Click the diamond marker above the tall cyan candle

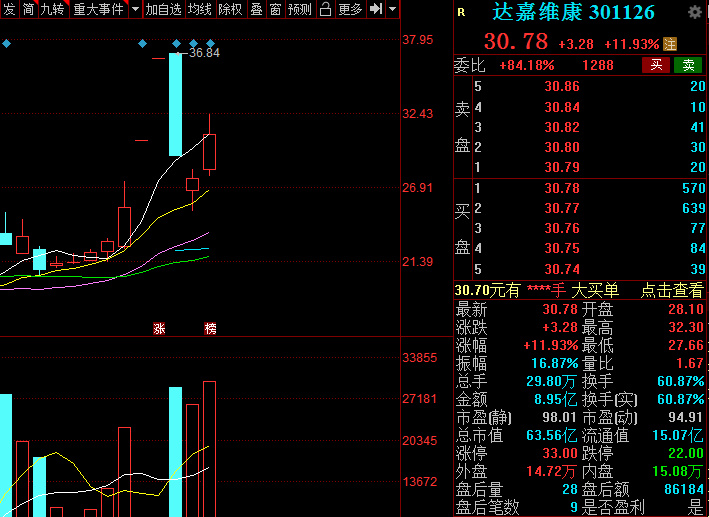coord(176,43)
